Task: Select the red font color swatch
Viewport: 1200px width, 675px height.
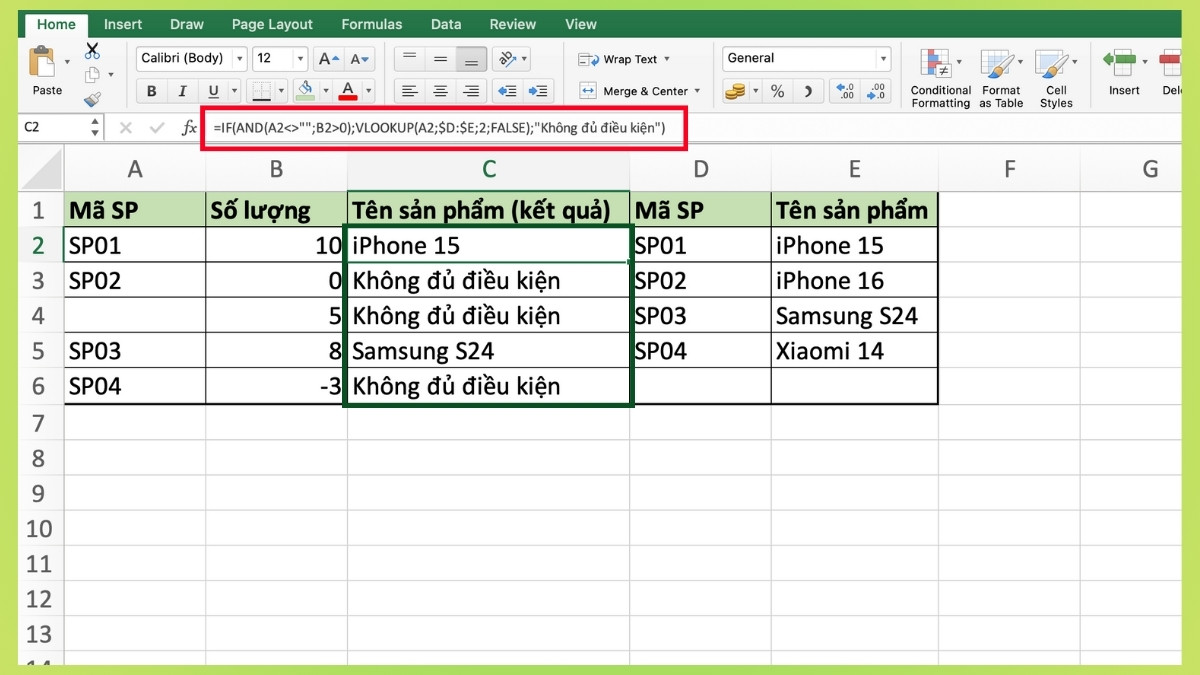Action: click(x=346, y=91)
